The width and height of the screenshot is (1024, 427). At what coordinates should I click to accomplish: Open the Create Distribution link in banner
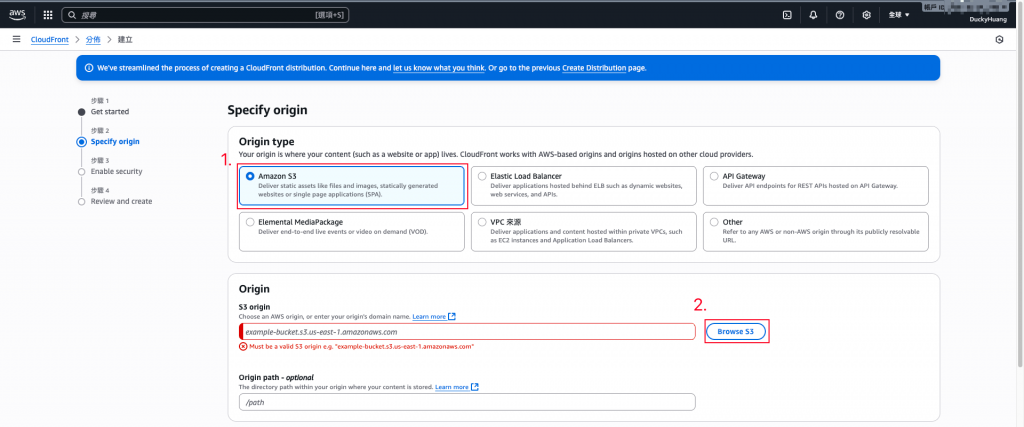pyautogui.click(x=594, y=68)
